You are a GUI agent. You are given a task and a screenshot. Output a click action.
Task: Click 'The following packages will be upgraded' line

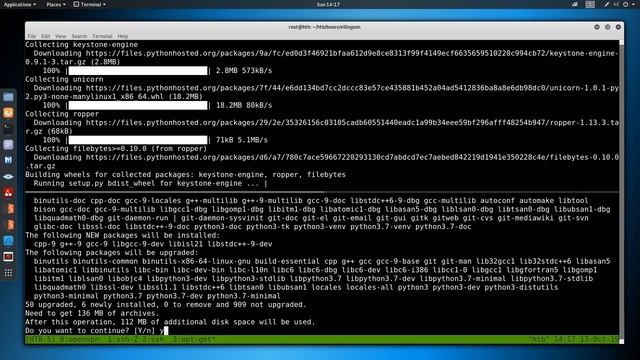[x=112, y=253]
